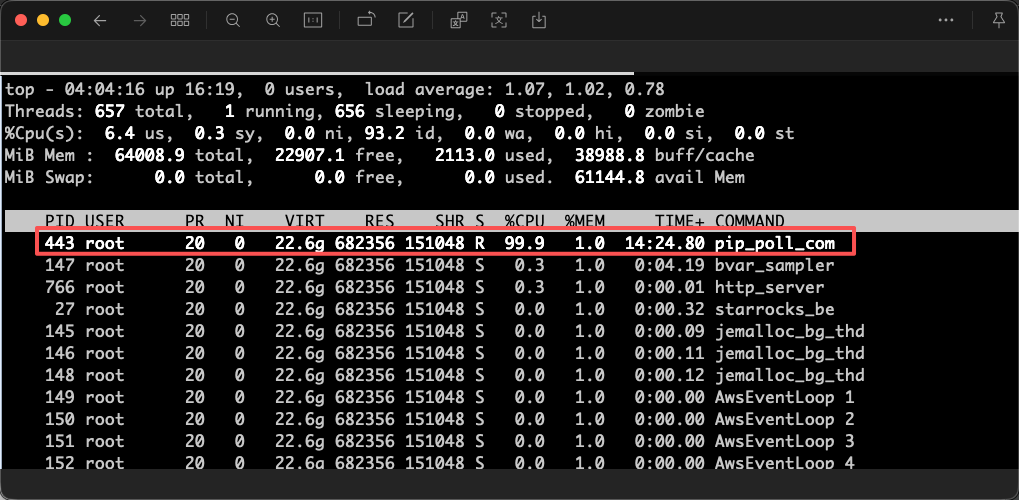Go forward to the next image
Image resolution: width=1019 pixels, height=500 pixels.
140,20
